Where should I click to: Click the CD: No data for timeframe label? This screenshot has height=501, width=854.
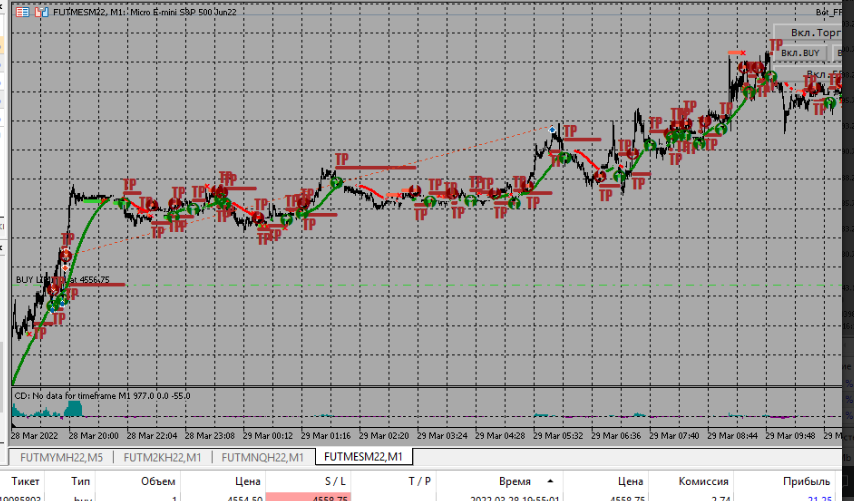pyautogui.click(x=102, y=396)
